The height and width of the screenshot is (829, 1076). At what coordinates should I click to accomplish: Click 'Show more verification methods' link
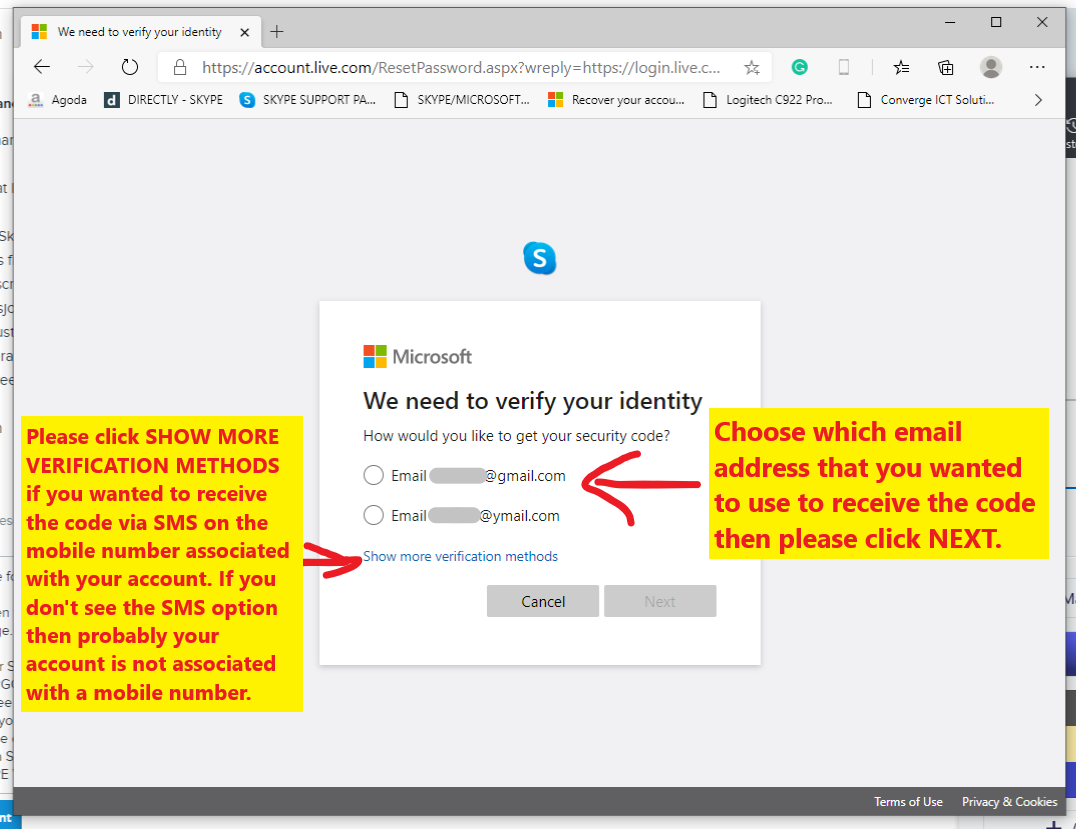[x=460, y=557]
